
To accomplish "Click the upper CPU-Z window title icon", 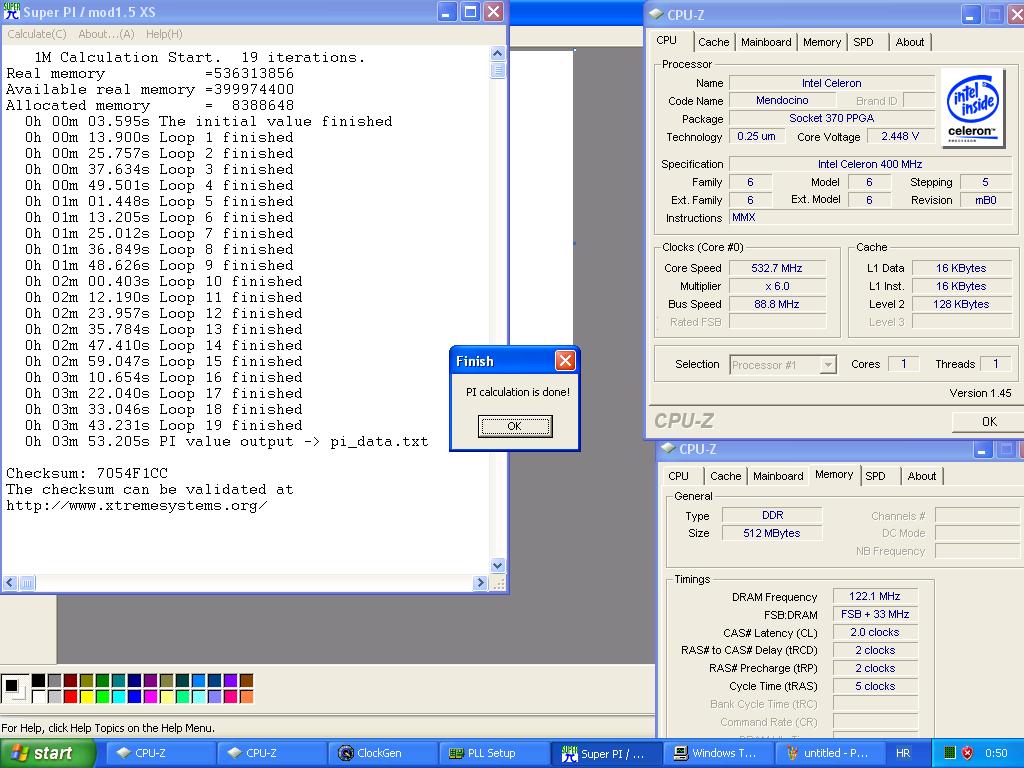I will 657,14.
